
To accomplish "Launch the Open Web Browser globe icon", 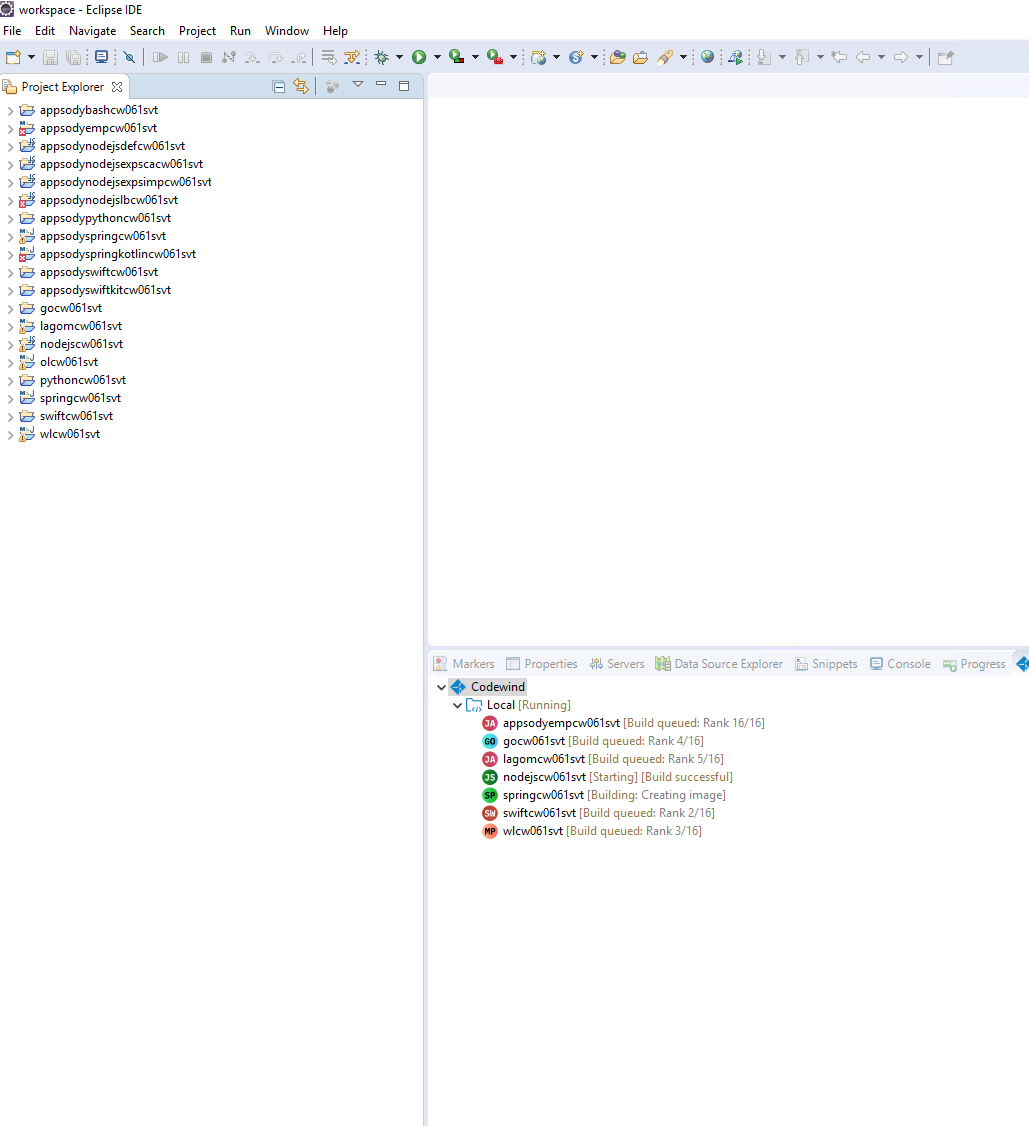I will click(707, 57).
